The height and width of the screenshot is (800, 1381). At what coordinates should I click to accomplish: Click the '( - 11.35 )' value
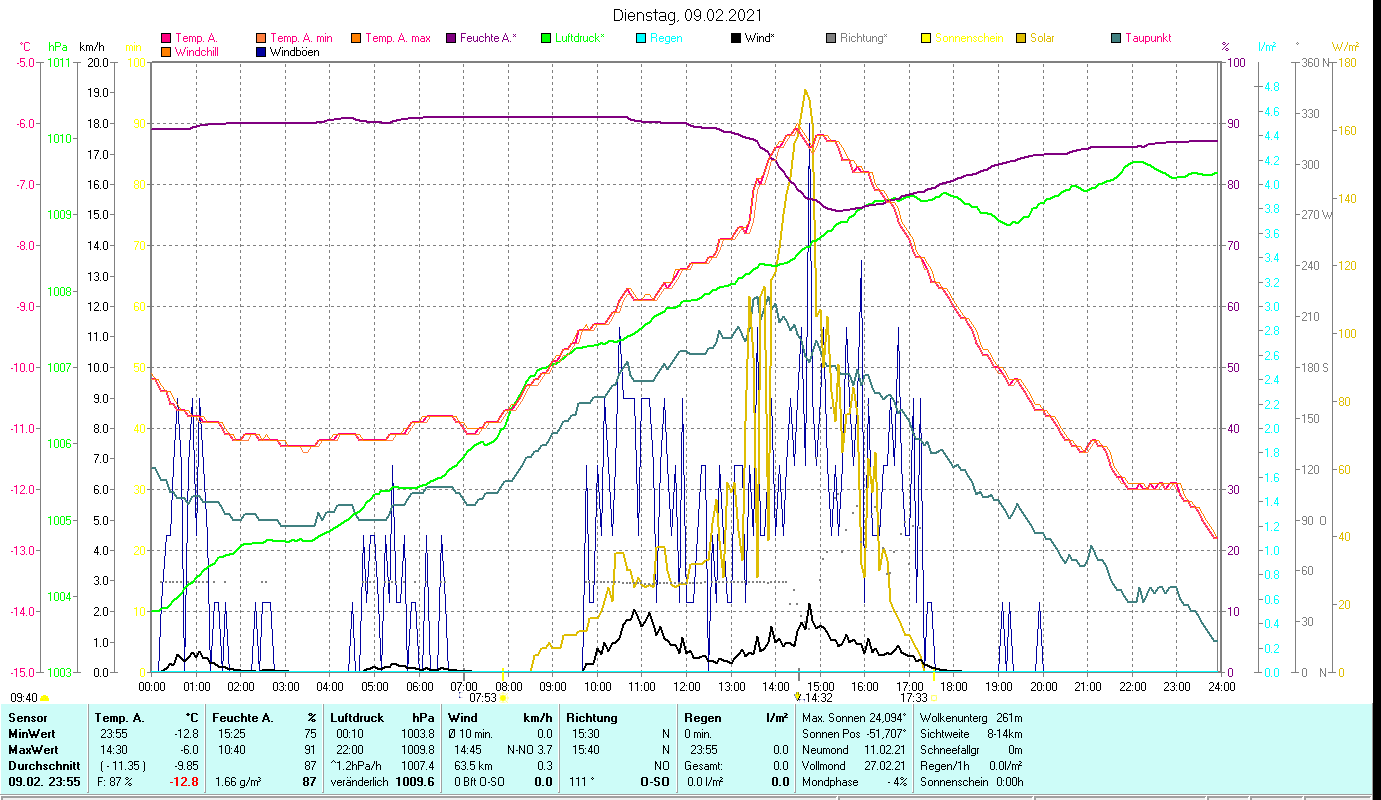(122, 766)
